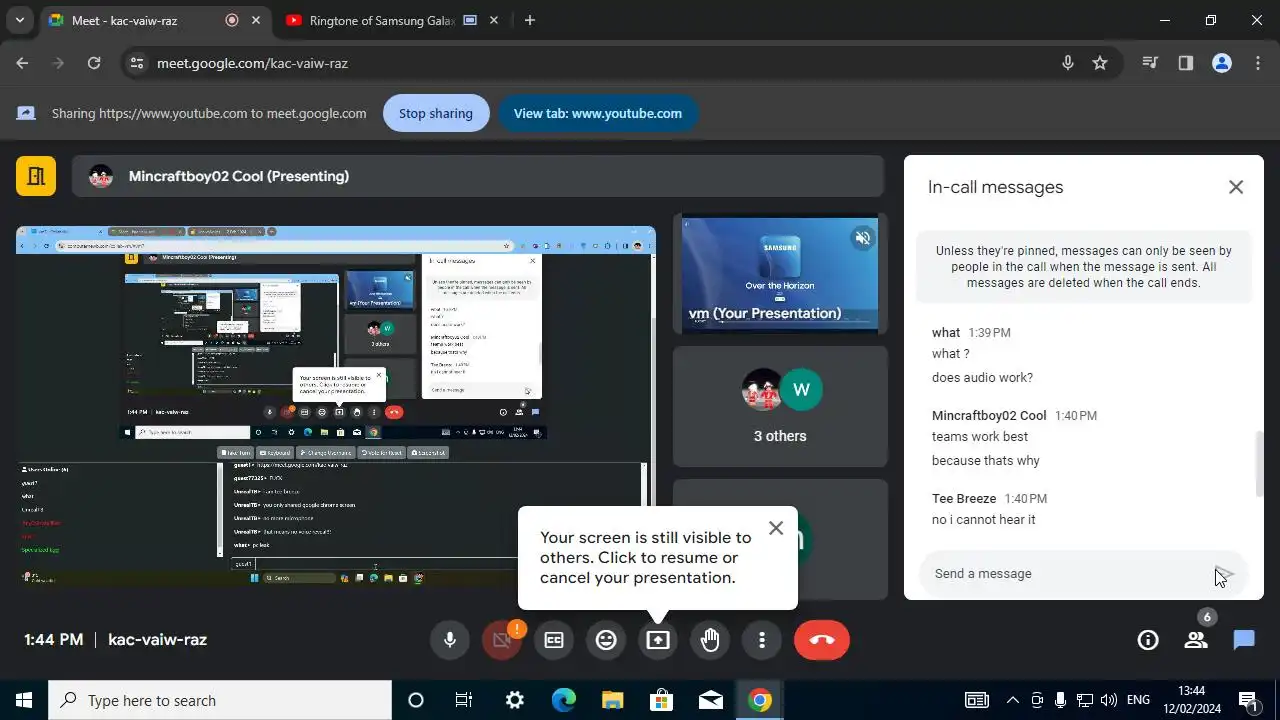Click the chat panel scrollbar
Image resolution: width=1280 pixels, height=720 pixels.
[x=1259, y=464]
